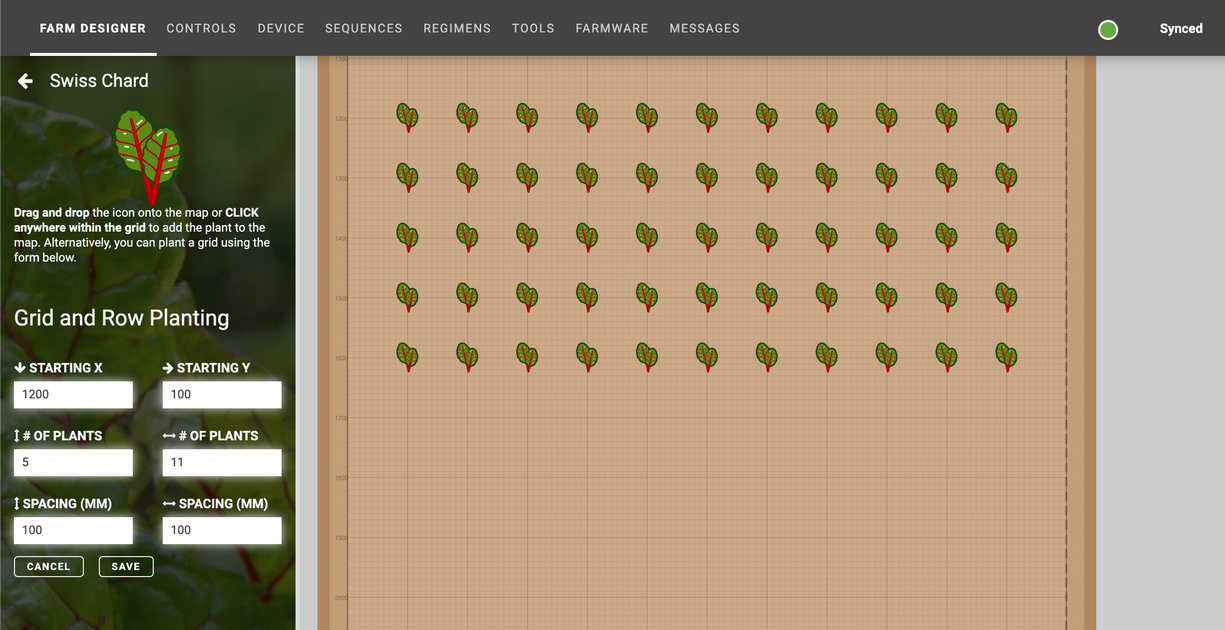Click the horizontal spacing arrow icon

pyautogui.click(x=170, y=503)
